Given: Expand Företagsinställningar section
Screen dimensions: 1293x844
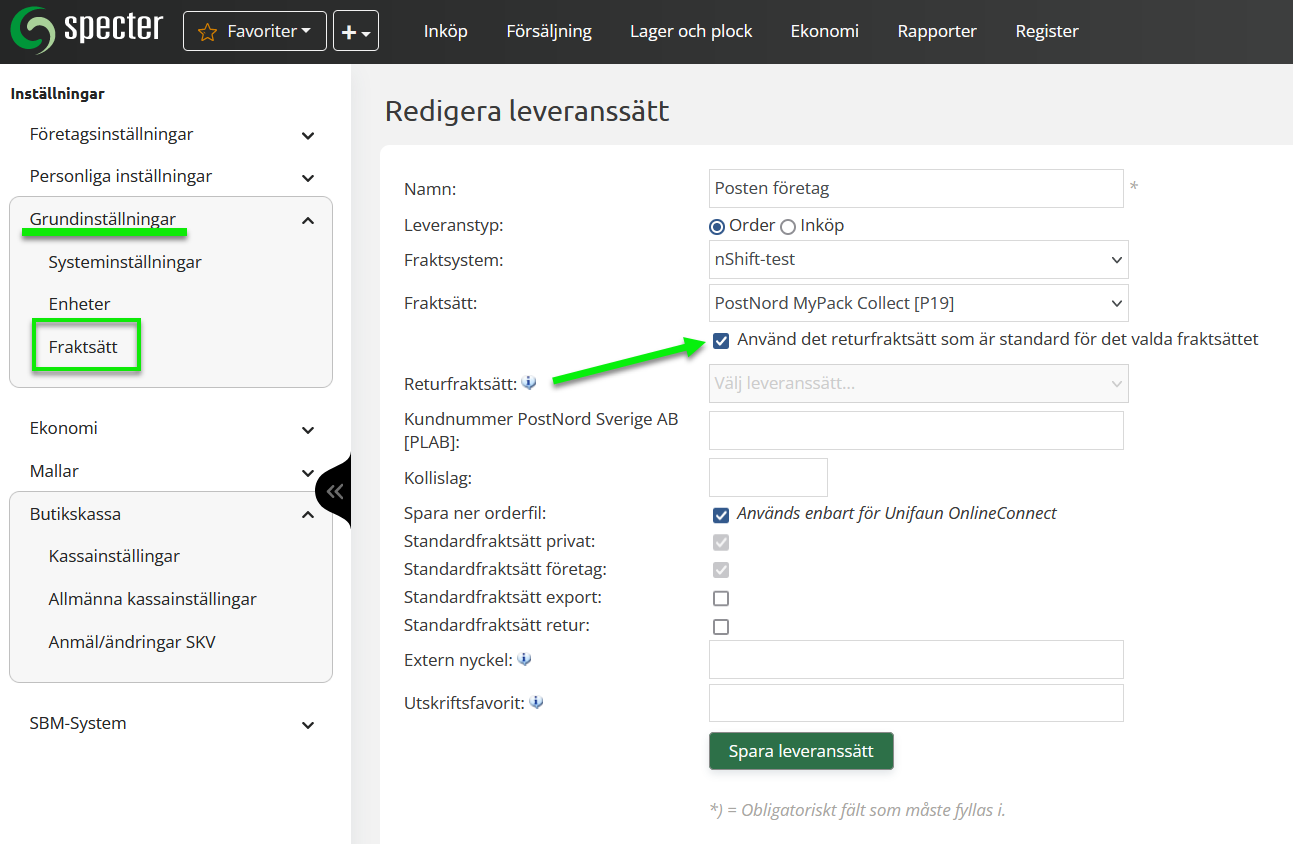Looking at the screenshot, I should [308, 135].
